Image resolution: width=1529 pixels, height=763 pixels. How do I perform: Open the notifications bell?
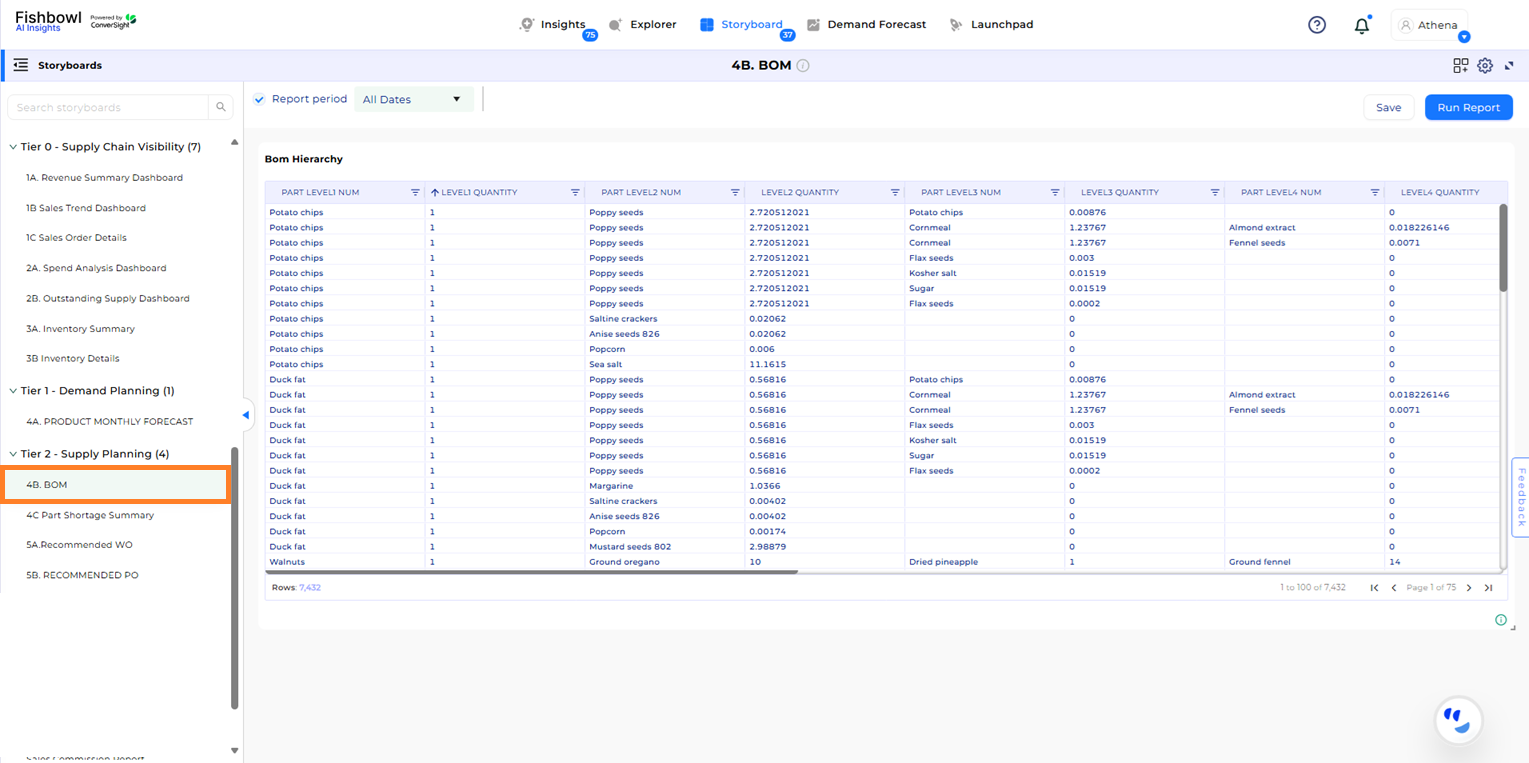coord(1361,26)
